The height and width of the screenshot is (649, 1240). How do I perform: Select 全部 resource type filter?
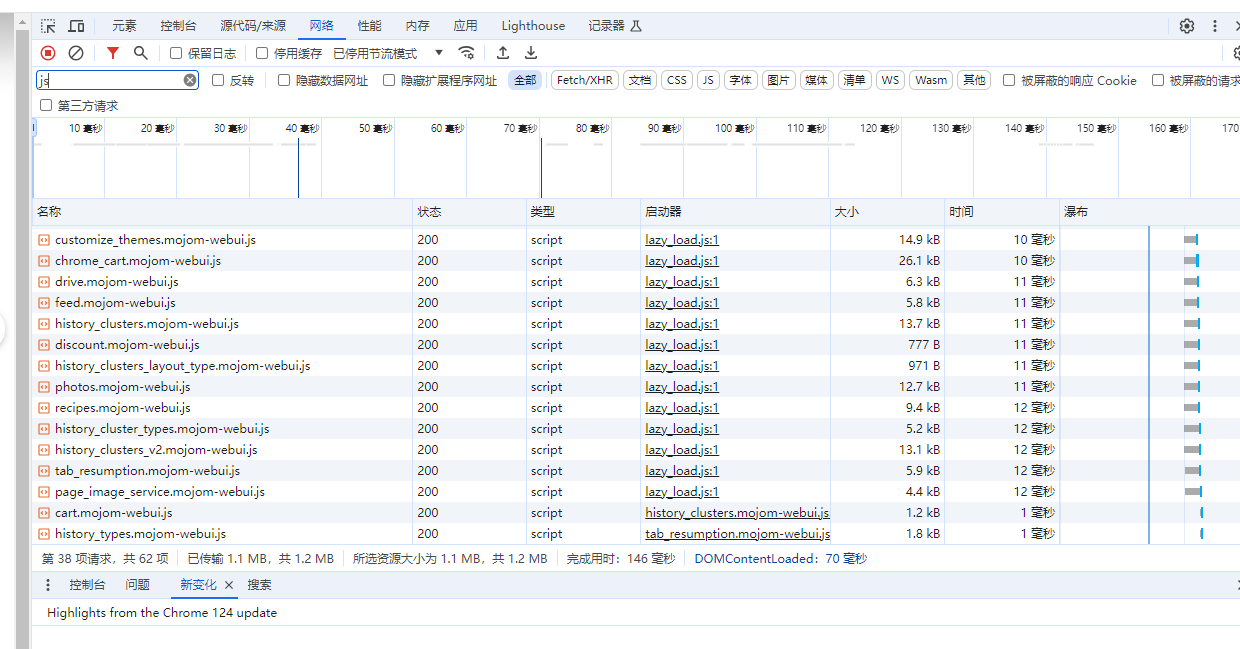tap(525, 80)
